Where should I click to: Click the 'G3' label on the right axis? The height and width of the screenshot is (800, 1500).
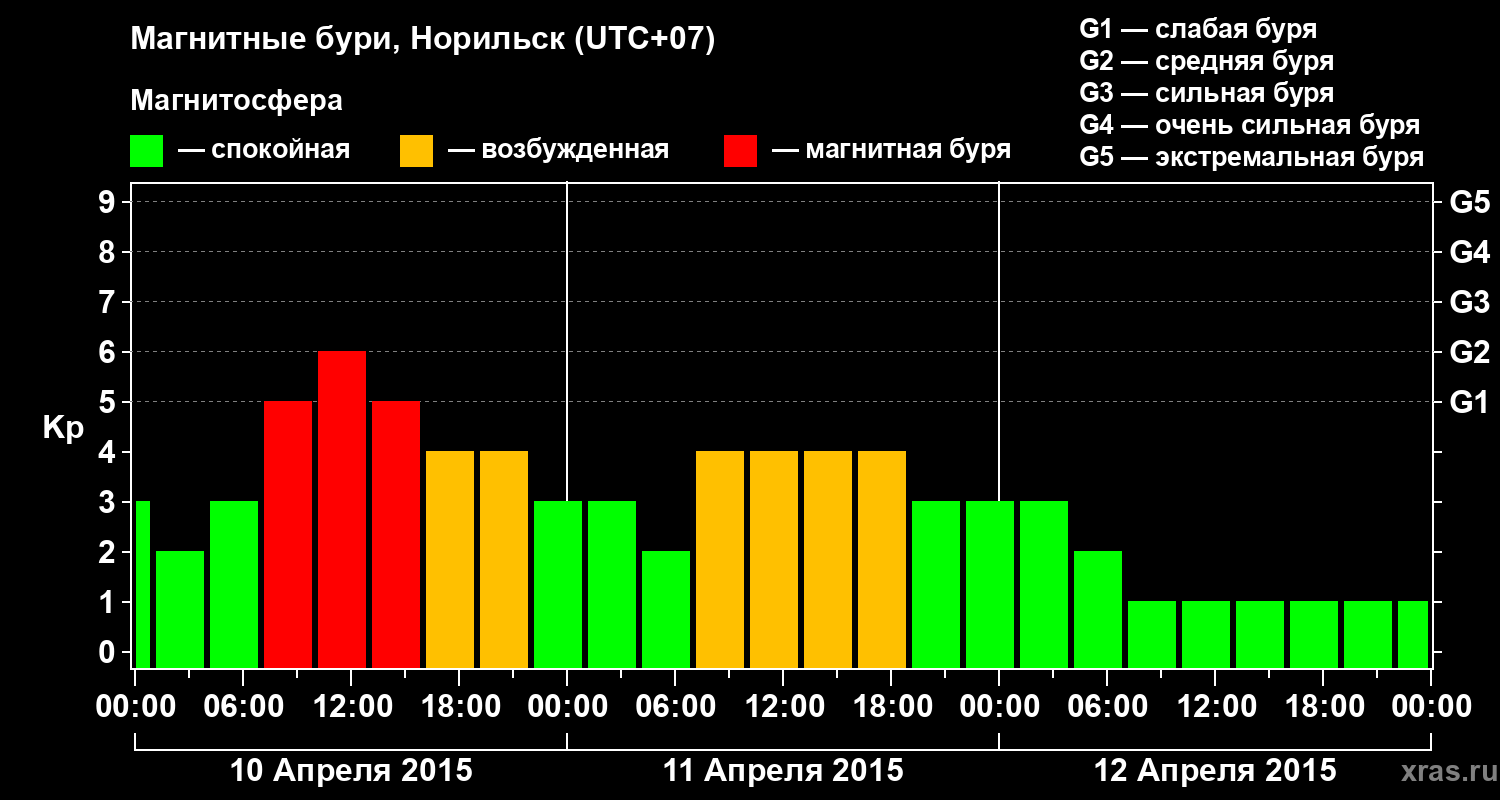[1469, 302]
